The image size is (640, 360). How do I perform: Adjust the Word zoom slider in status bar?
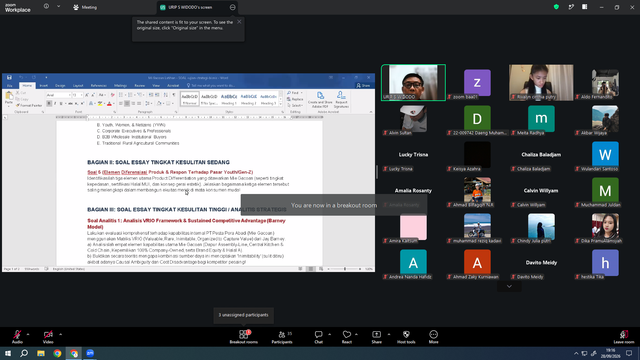pyautogui.click(x=345, y=269)
